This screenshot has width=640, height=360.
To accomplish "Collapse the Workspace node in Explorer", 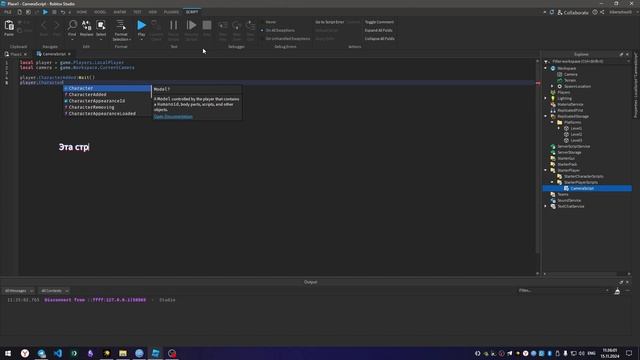I will (546, 69).
